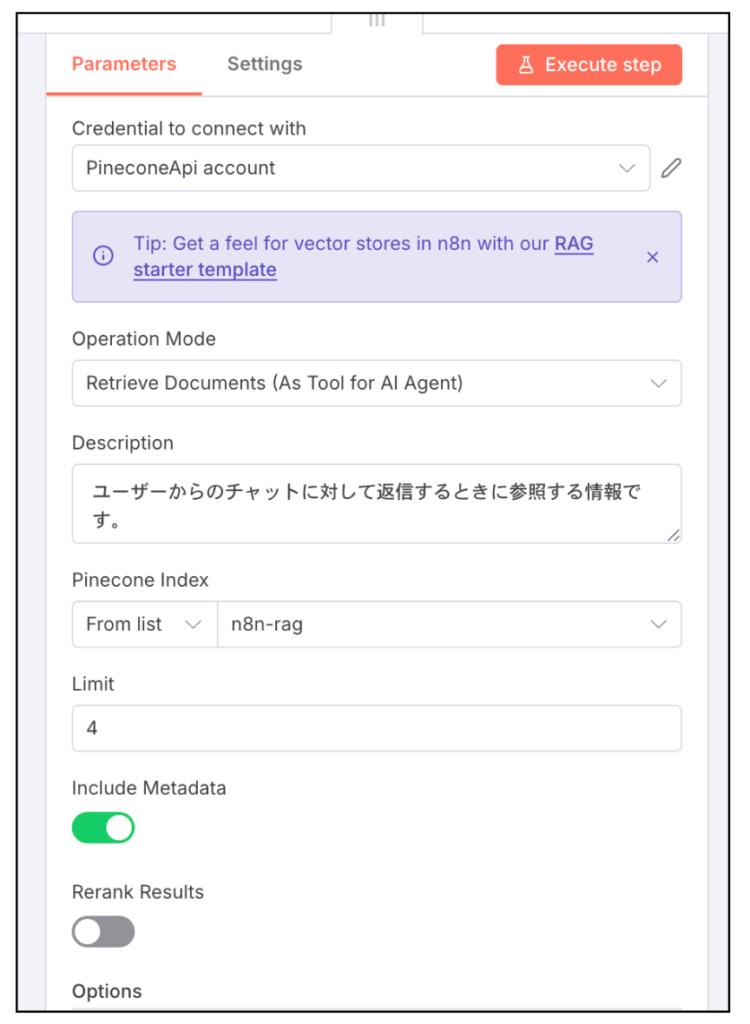Click the flask icon on Execute step

tap(525, 65)
